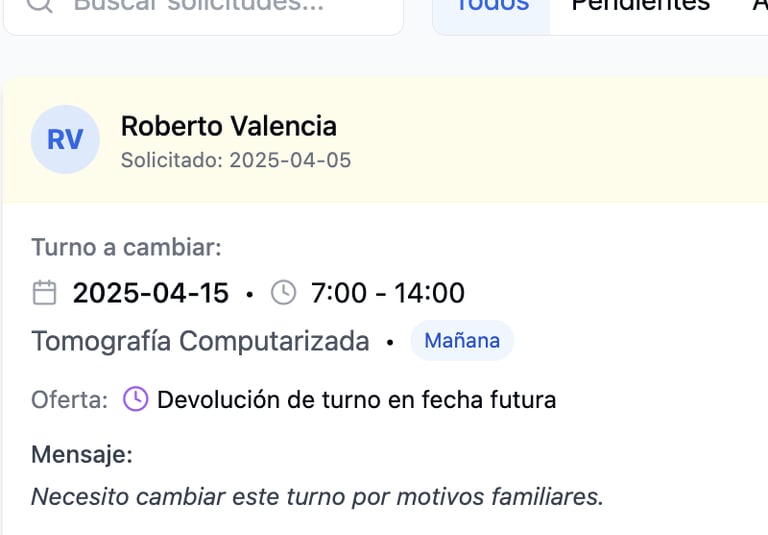The image size is (768, 535).
Task: Switch to the Todos tab
Action: click(x=492, y=6)
